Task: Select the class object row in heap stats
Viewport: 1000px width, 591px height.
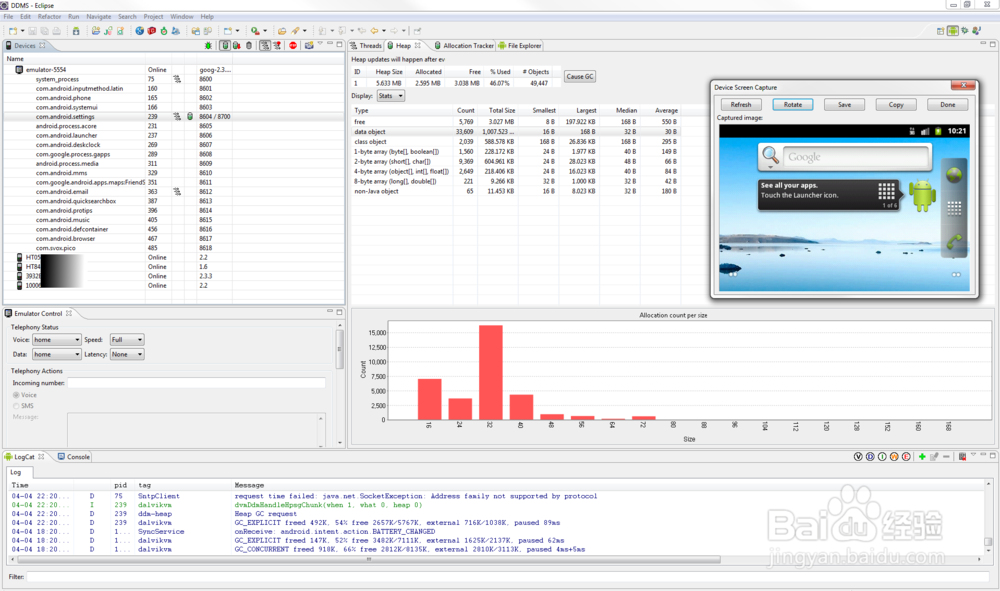Action: (515, 142)
